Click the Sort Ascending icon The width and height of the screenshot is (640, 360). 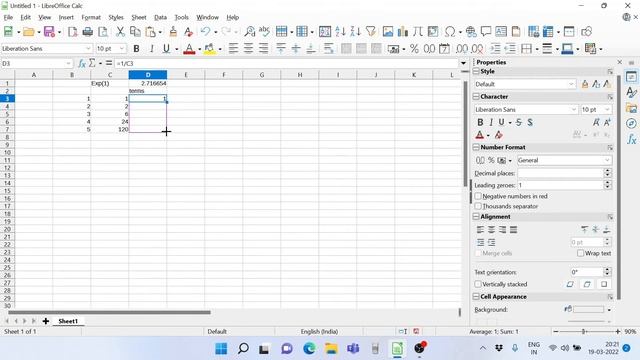tap(340, 31)
